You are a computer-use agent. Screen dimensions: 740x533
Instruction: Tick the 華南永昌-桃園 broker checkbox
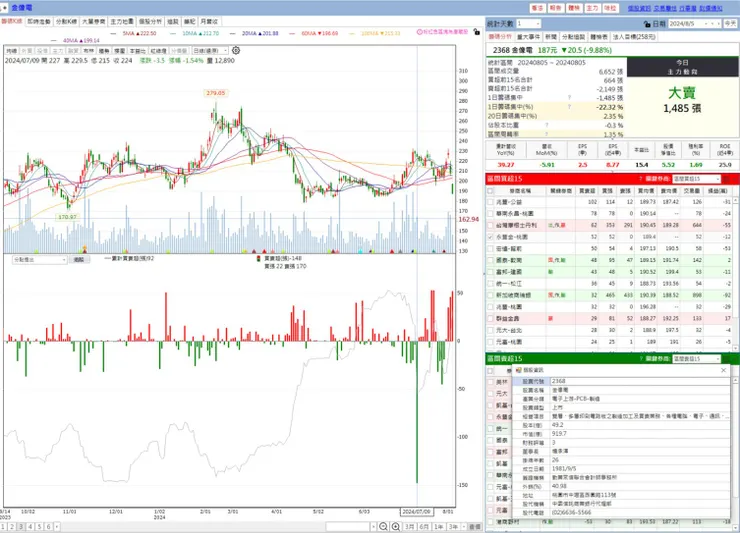(x=491, y=213)
